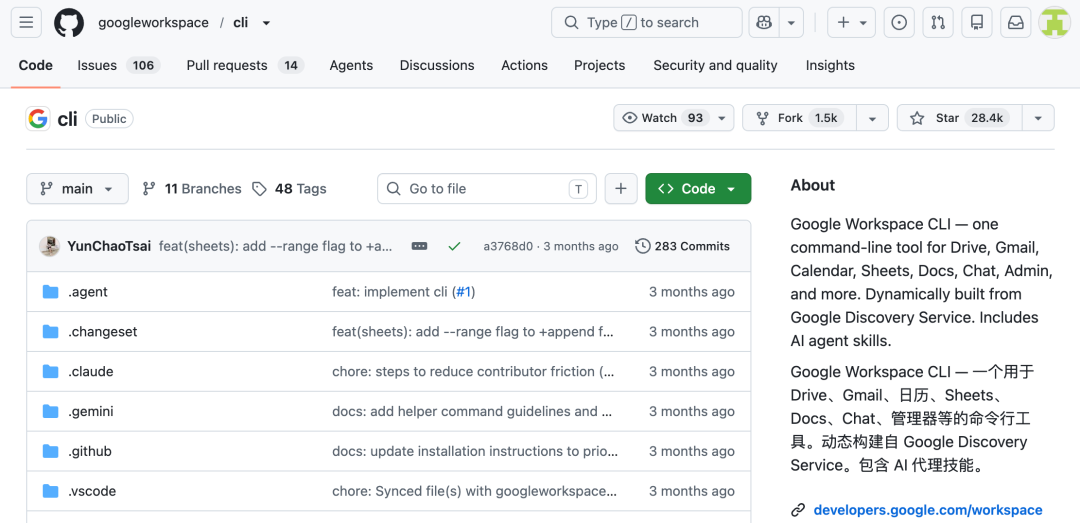Screen dimensions: 1080x523
Task: Click the .agent folder icon
Action: 50,292
